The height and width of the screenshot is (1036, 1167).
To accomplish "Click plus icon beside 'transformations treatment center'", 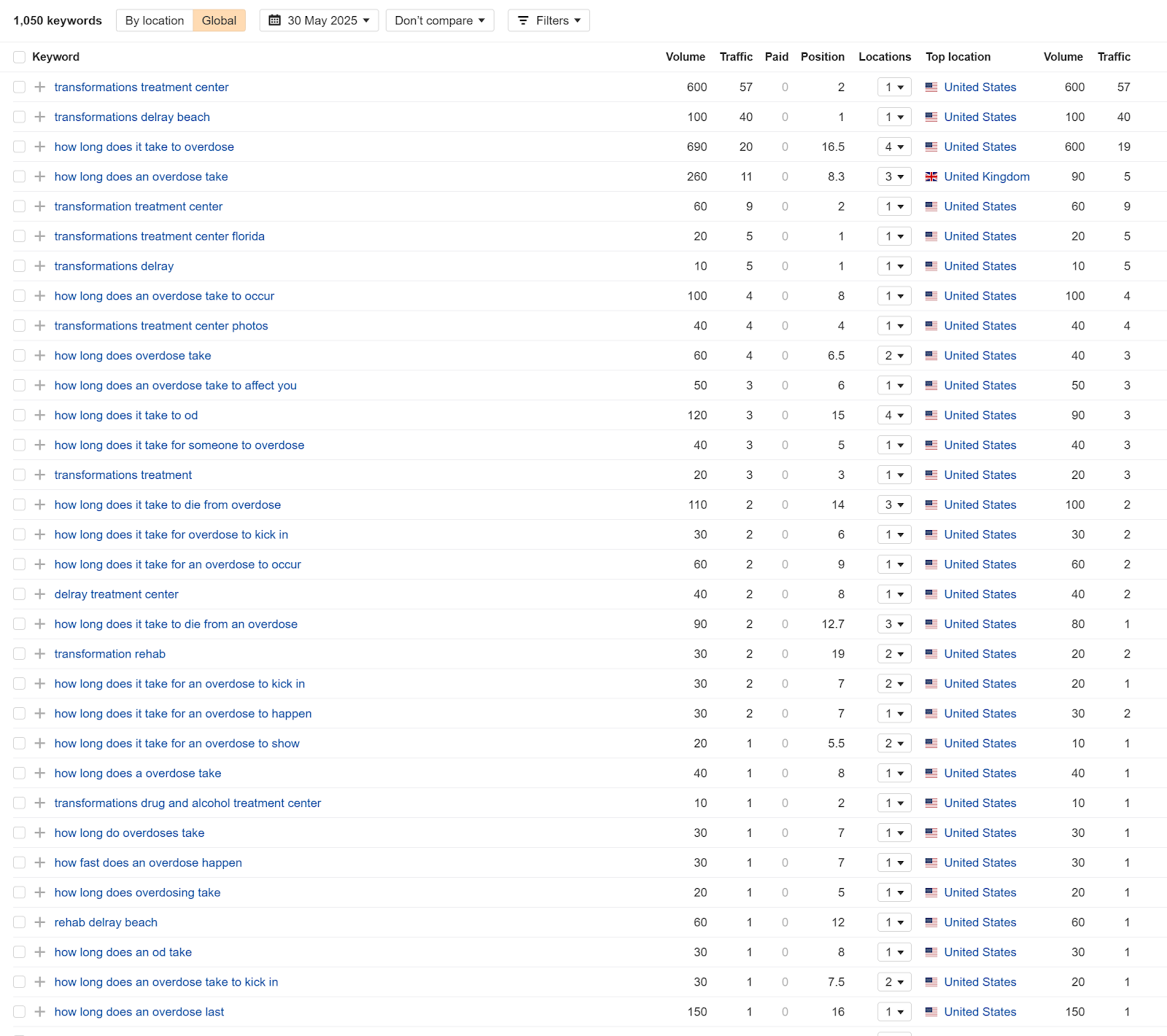I will (x=40, y=87).
